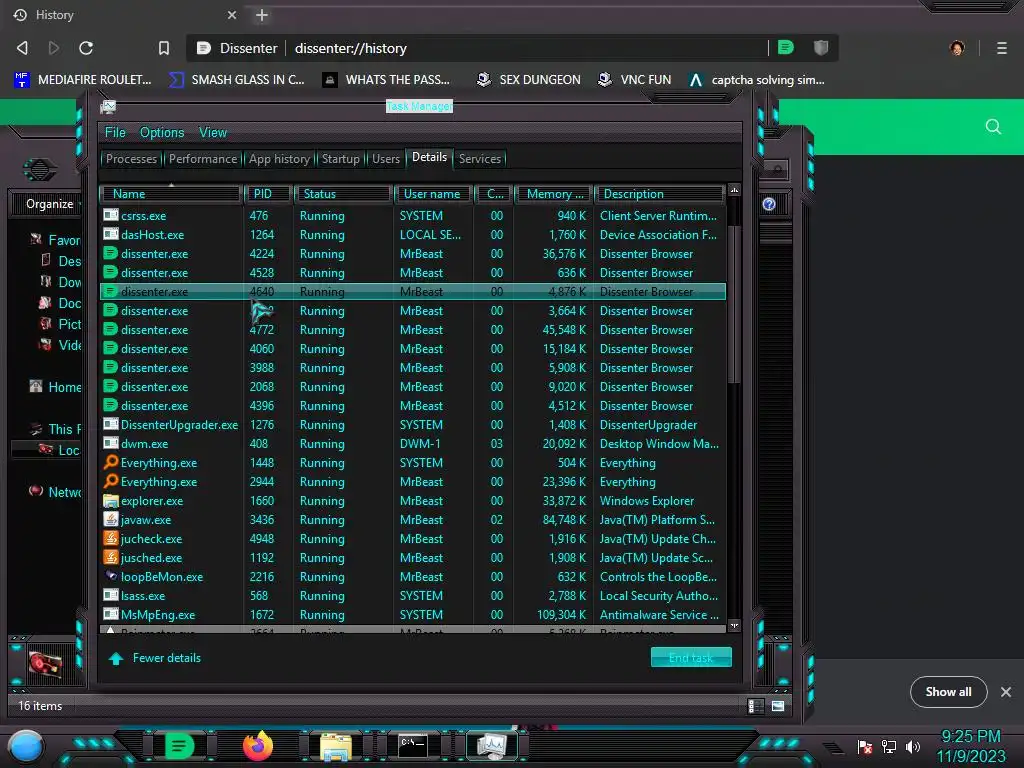The height and width of the screenshot is (768, 1024).
Task: Open the WHATS THE PASS... bookmark
Action: (x=387, y=80)
